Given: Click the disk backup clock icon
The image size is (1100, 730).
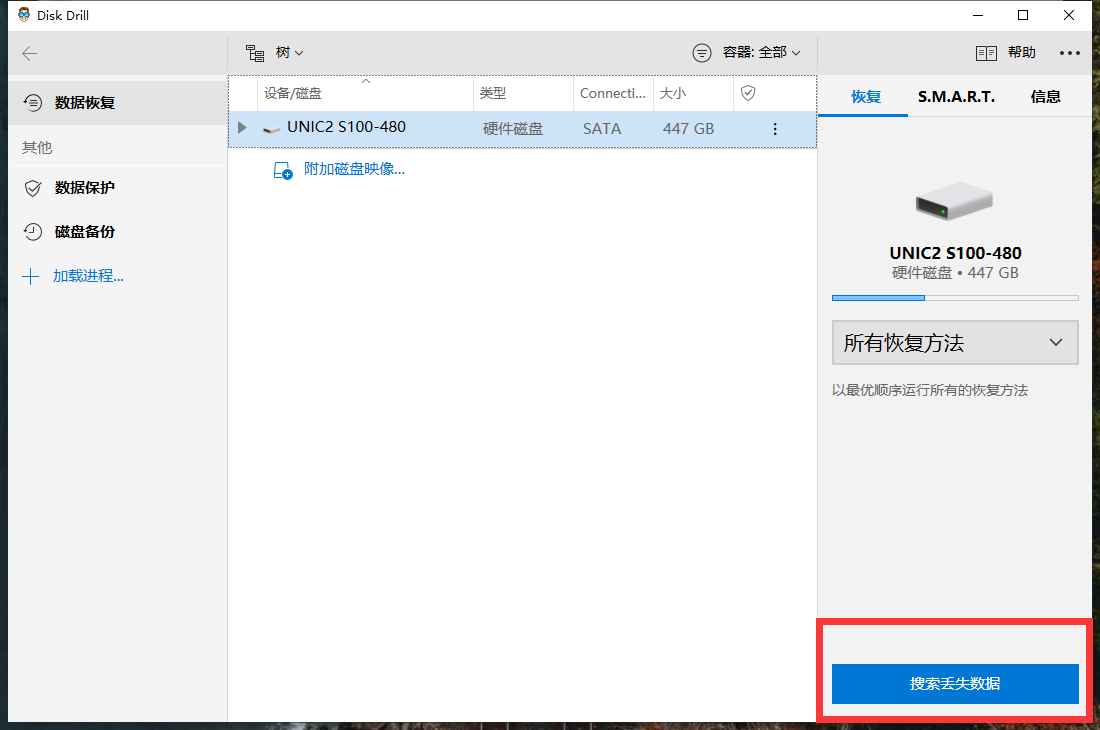Looking at the screenshot, I should pos(33,232).
